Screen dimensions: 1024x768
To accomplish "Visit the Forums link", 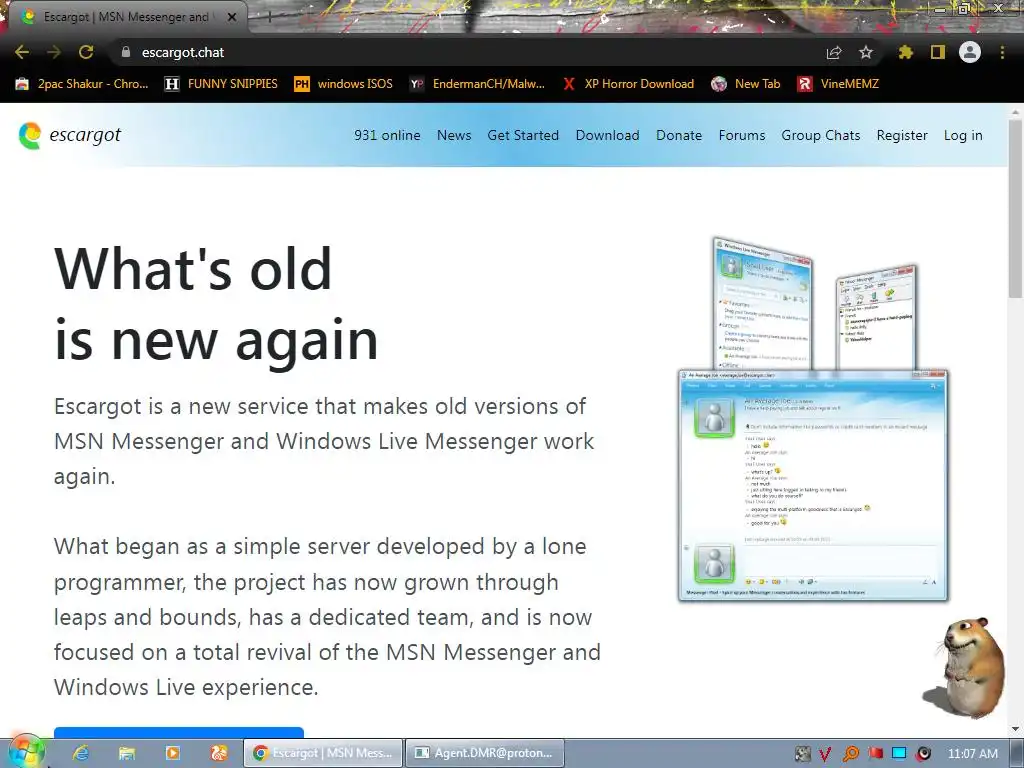I will click(x=742, y=135).
